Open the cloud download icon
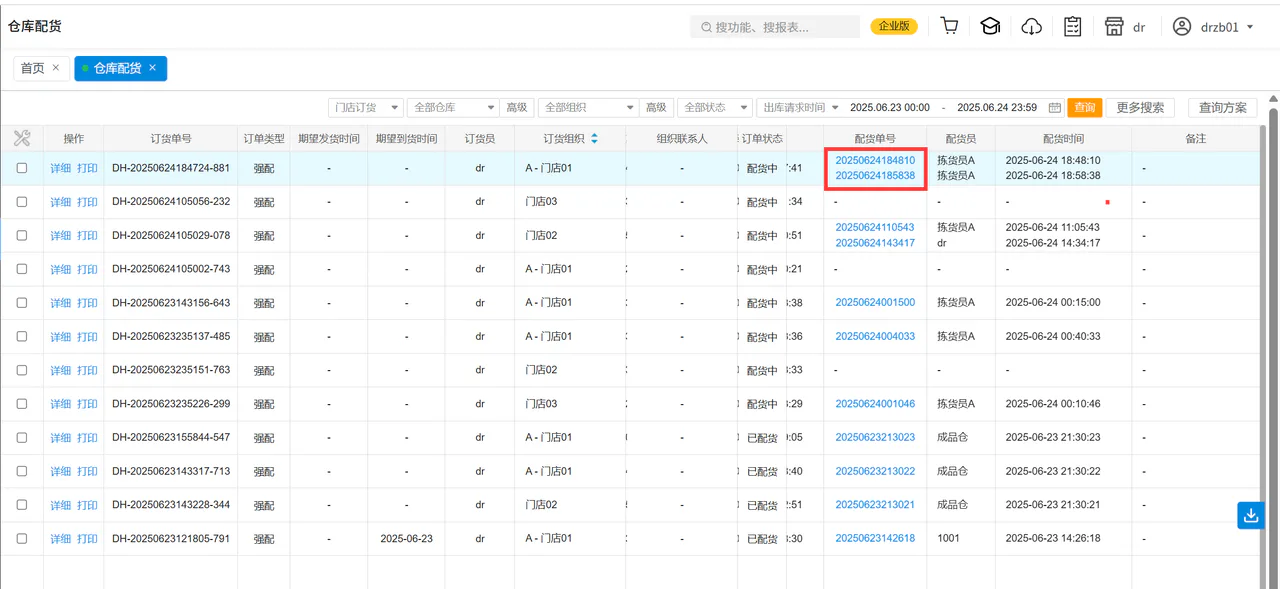The width and height of the screenshot is (1280, 589). click(1031, 27)
